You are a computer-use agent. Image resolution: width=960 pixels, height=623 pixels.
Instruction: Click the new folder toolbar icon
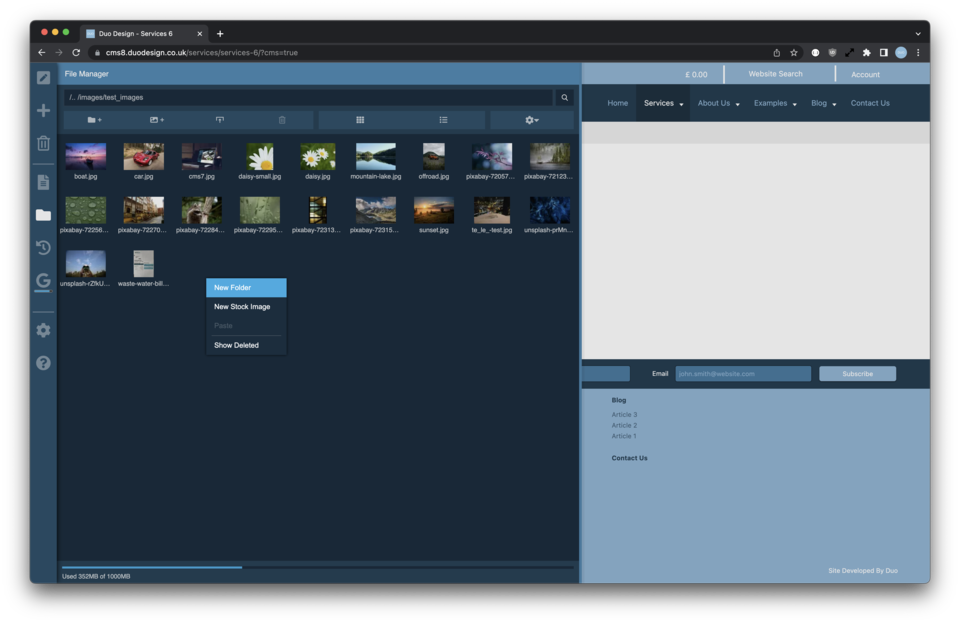94,120
